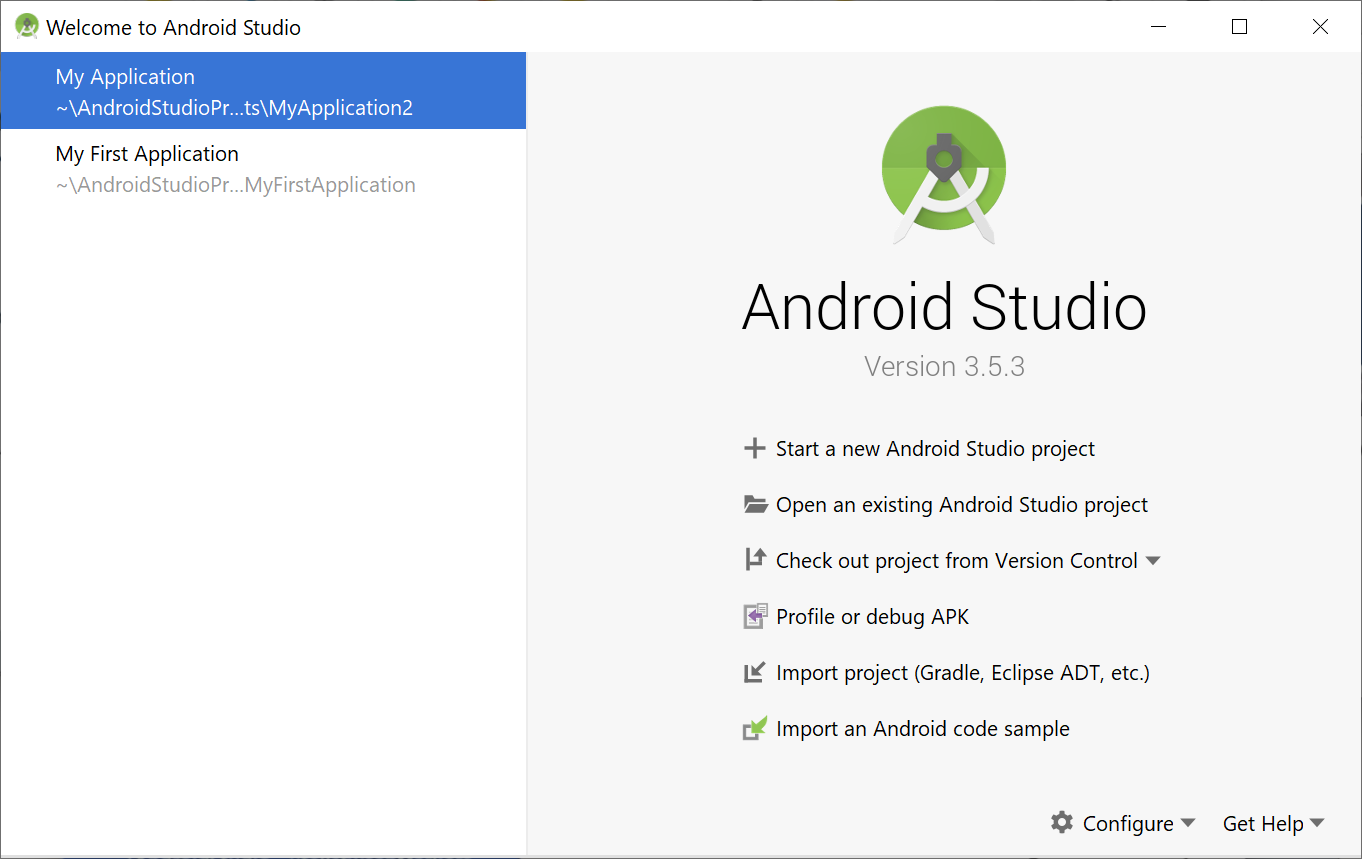Click the Get Help label
Viewport: 1362px width, 859px height.
(x=1262, y=823)
